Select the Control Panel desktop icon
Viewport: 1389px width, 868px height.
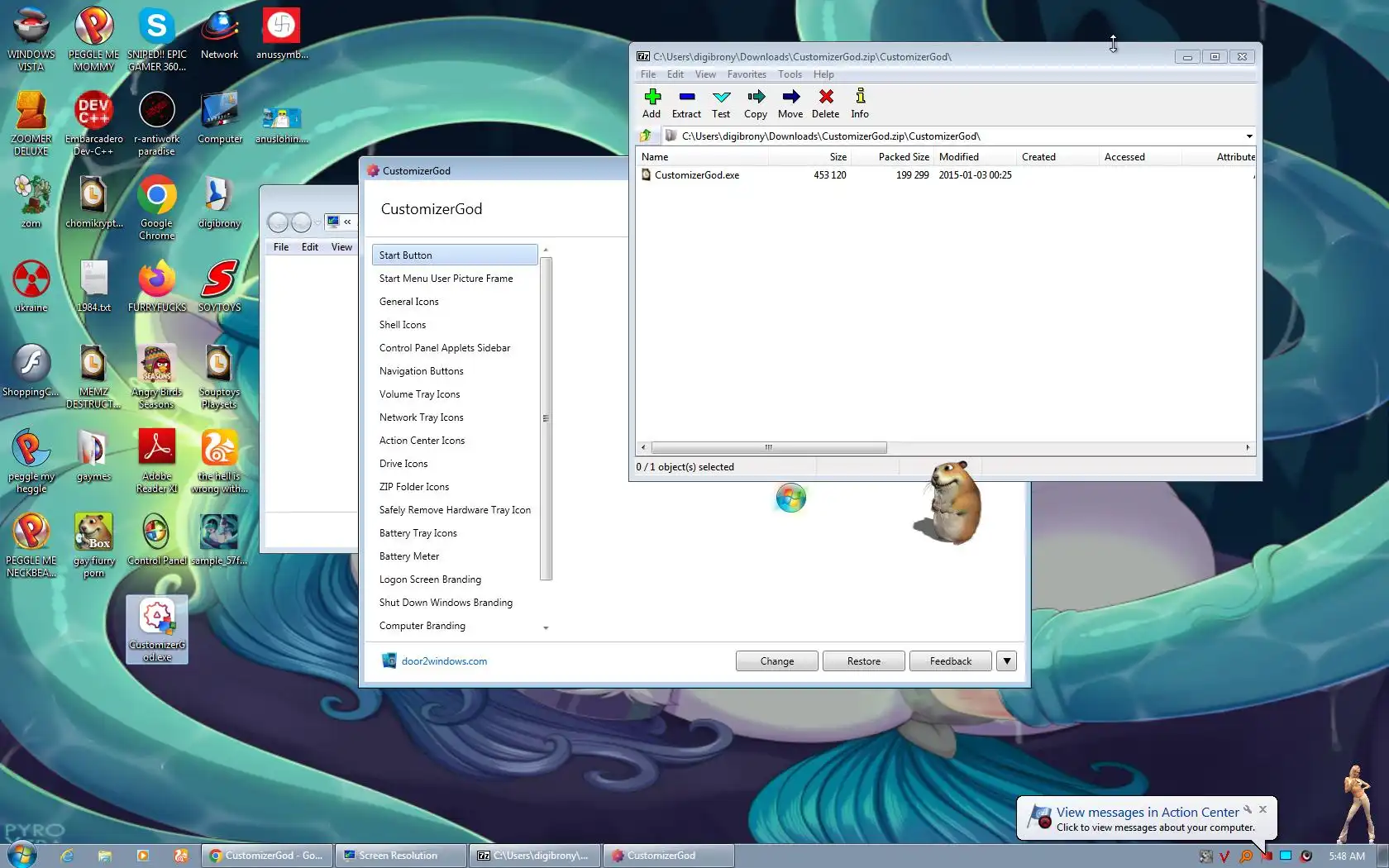[156, 540]
